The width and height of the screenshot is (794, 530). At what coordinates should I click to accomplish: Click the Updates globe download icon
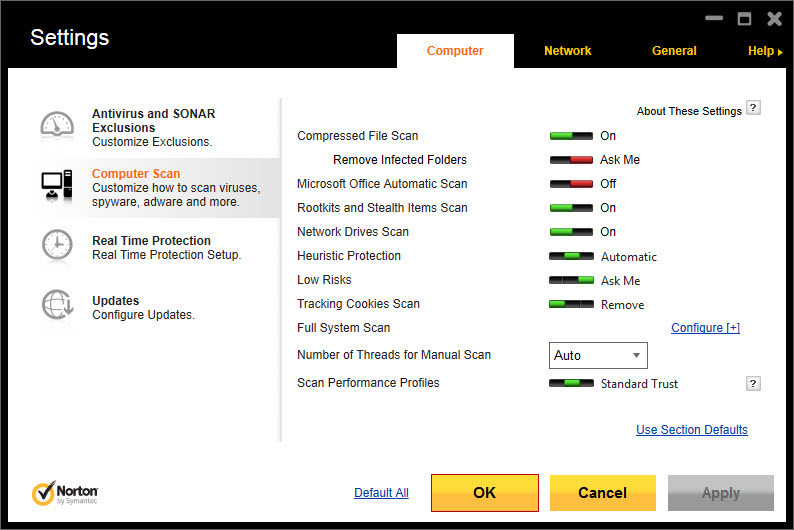click(57, 305)
